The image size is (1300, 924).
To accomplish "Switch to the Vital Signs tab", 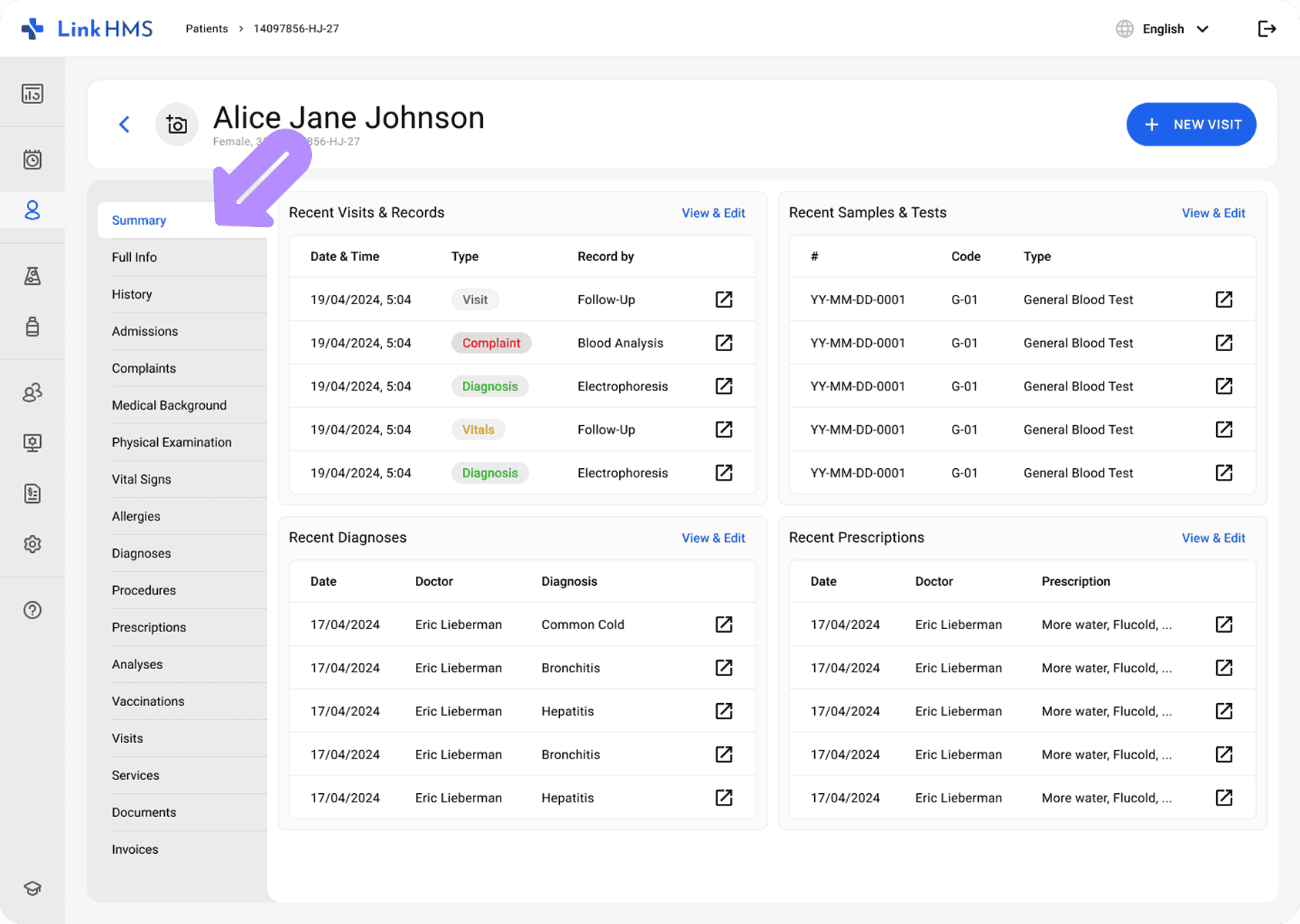I will pyautogui.click(x=141, y=479).
